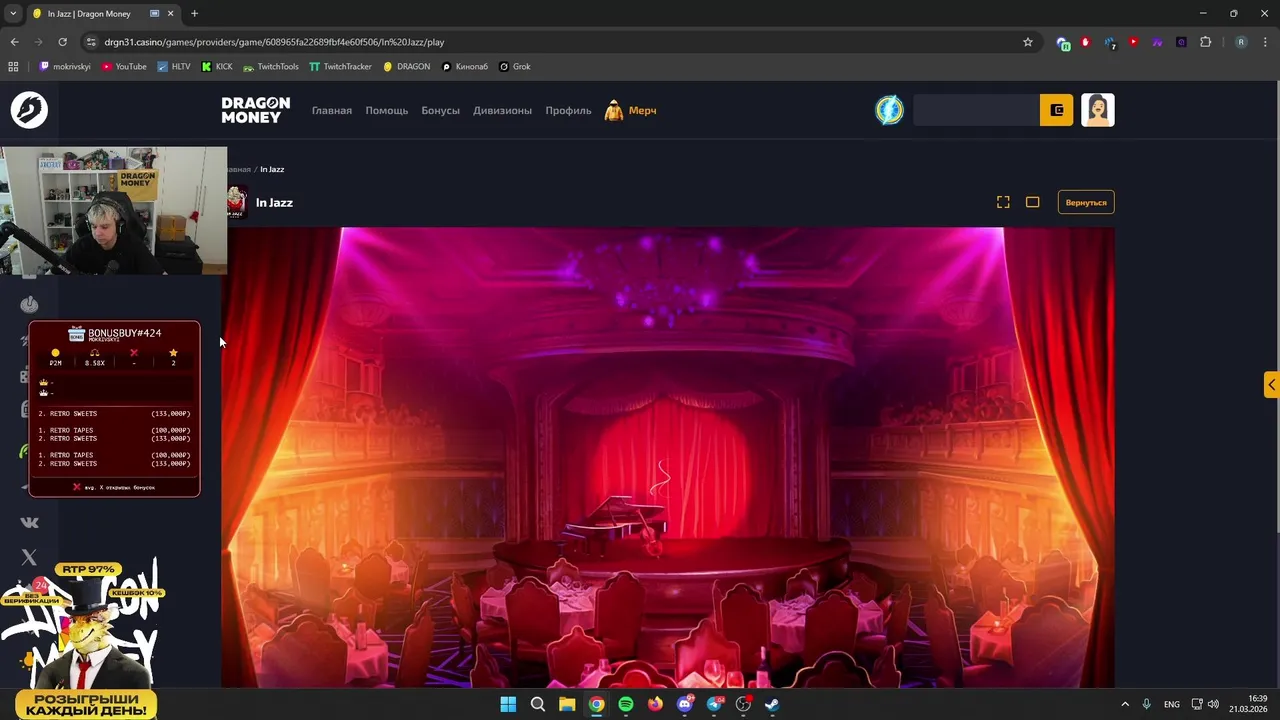
Task: Open the Dragon Money round logo in sidebar
Action: (x=29, y=110)
